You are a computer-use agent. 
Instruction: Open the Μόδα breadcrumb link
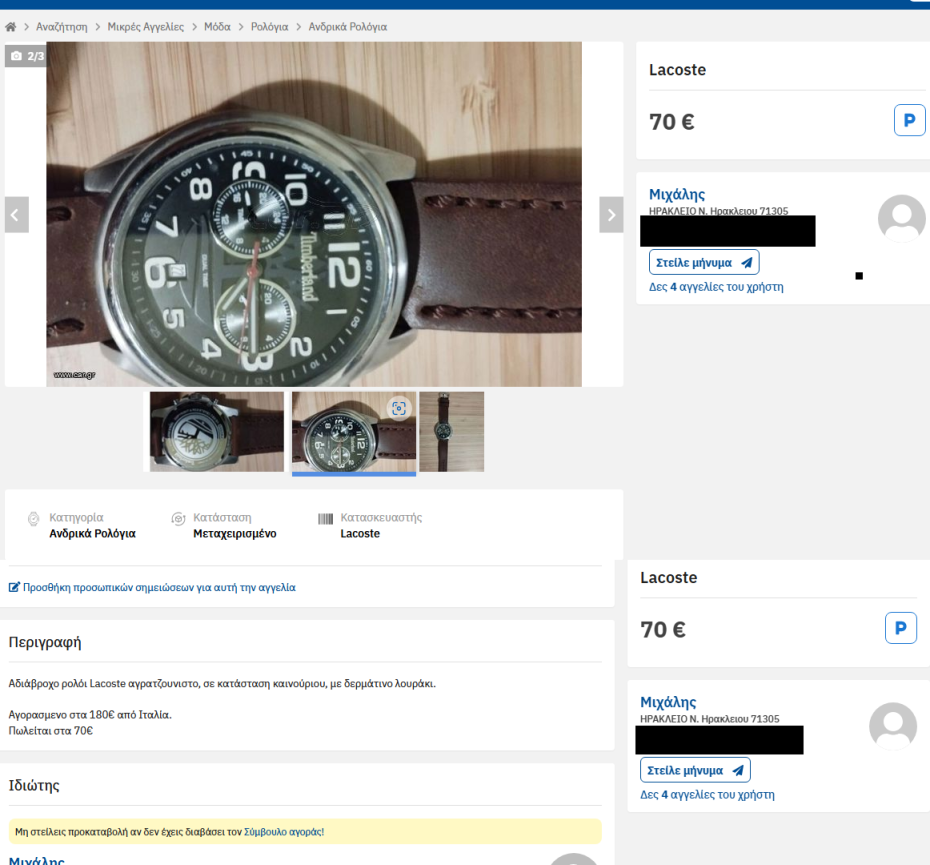click(217, 27)
